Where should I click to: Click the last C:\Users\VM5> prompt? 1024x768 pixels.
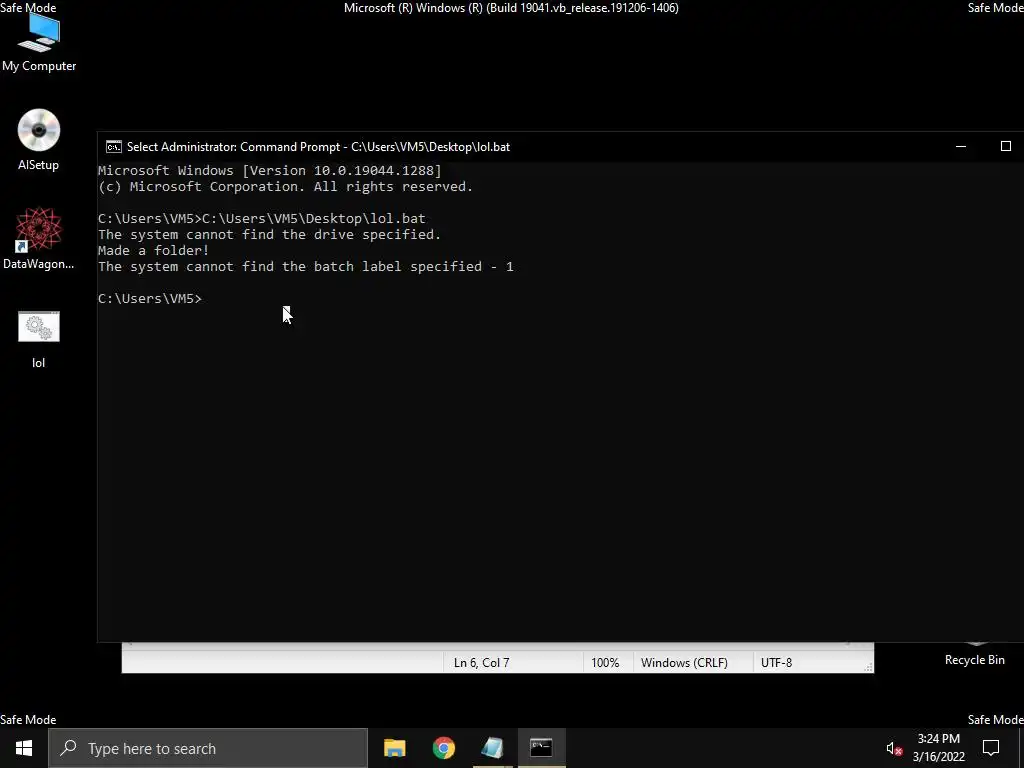[x=150, y=298]
